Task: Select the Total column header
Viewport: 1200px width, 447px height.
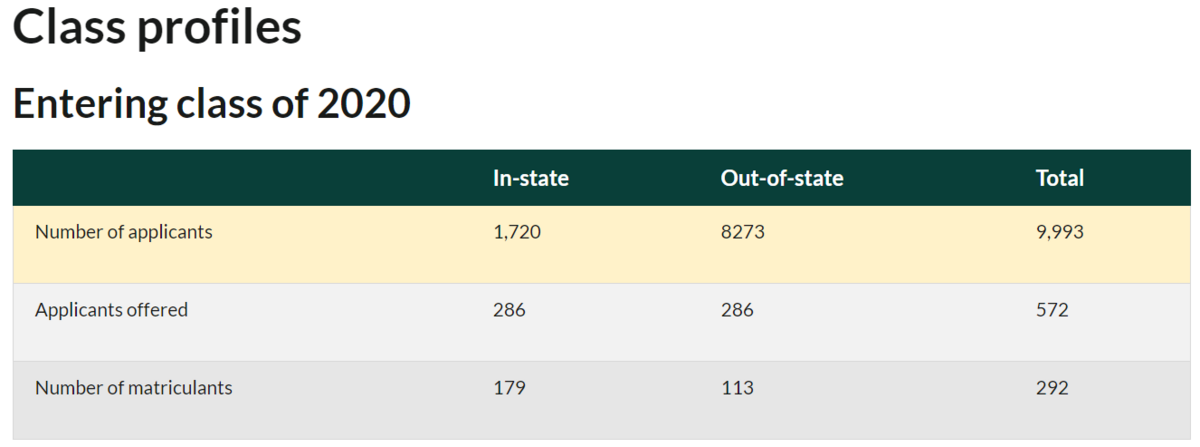Action: pyautogui.click(x=1059, y=178)
